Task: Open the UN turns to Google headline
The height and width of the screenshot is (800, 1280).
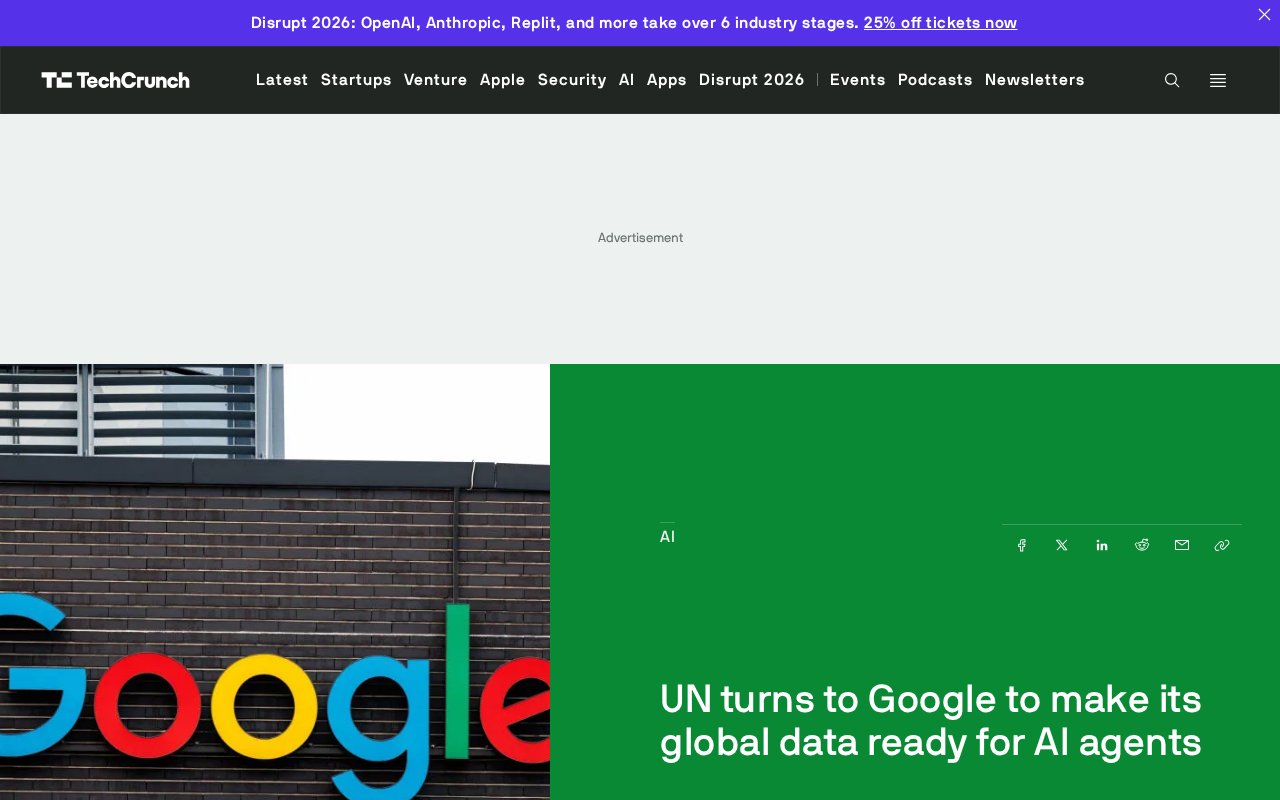Action: click(x=931, y=720)
